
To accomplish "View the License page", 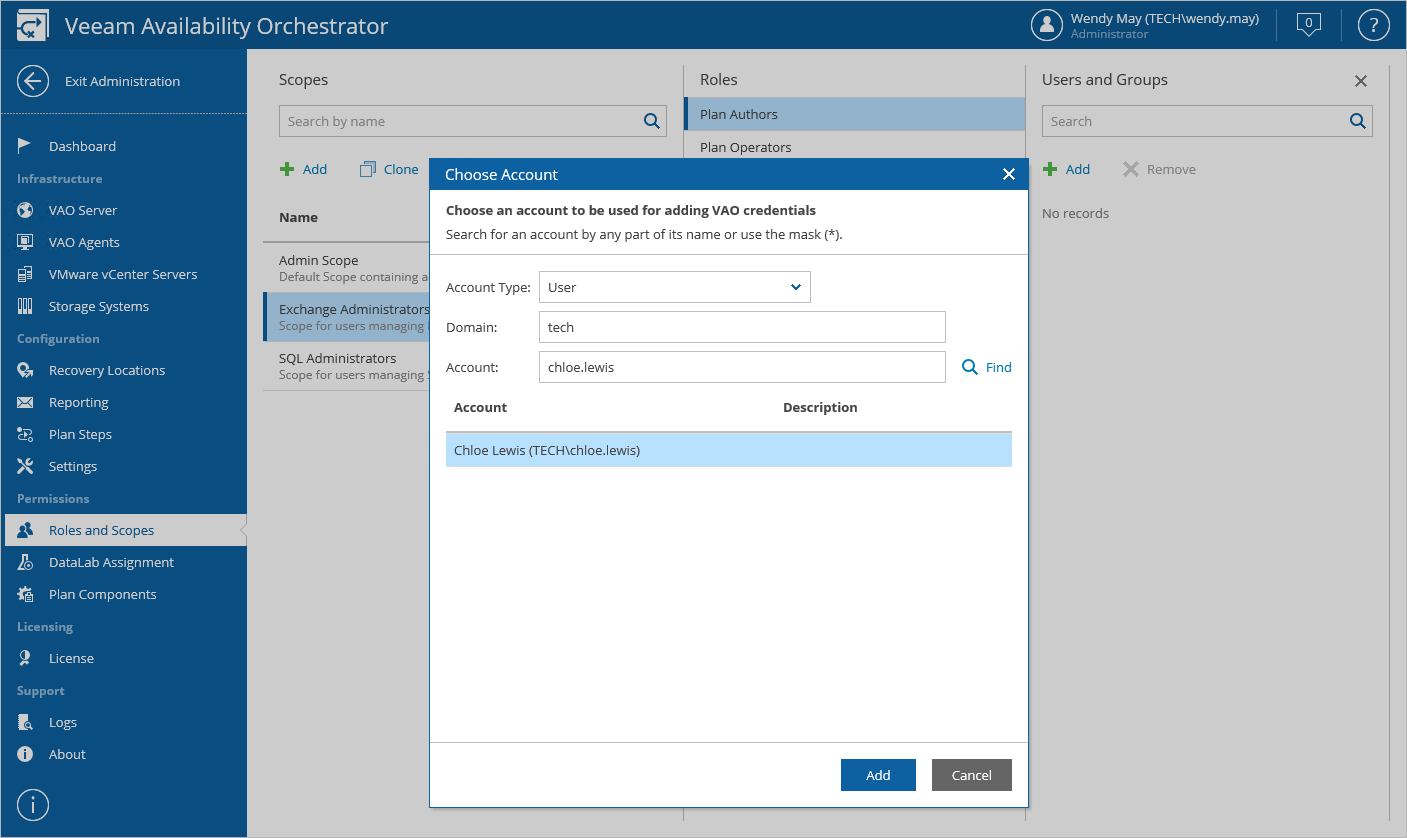I will click(72, 658).
